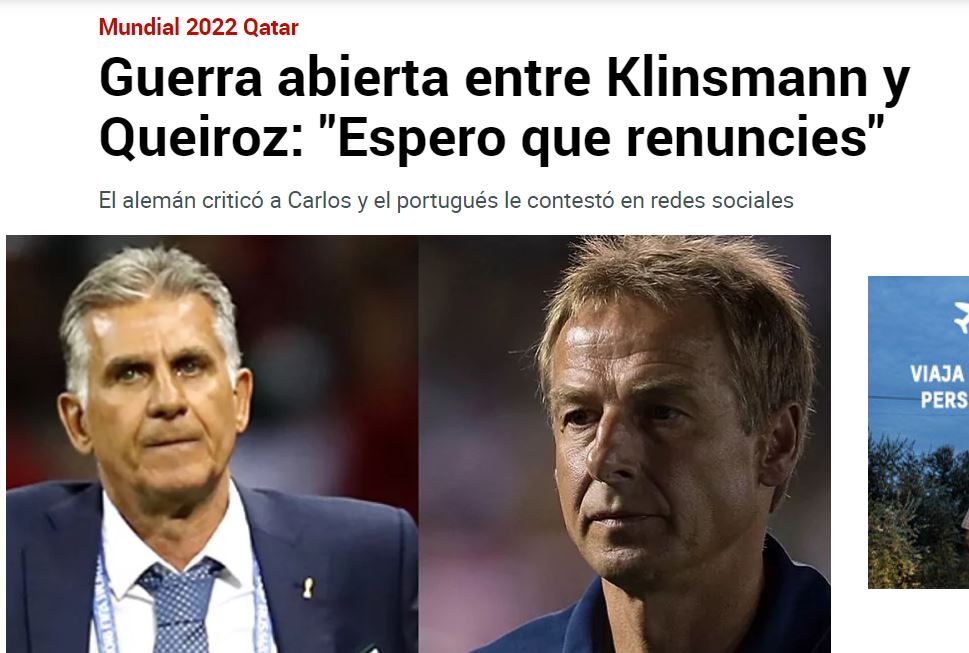Click the trees image area of the ad
Image resolution: width=969 pixels, height=653 pixels.
click(x=918, y=513)
